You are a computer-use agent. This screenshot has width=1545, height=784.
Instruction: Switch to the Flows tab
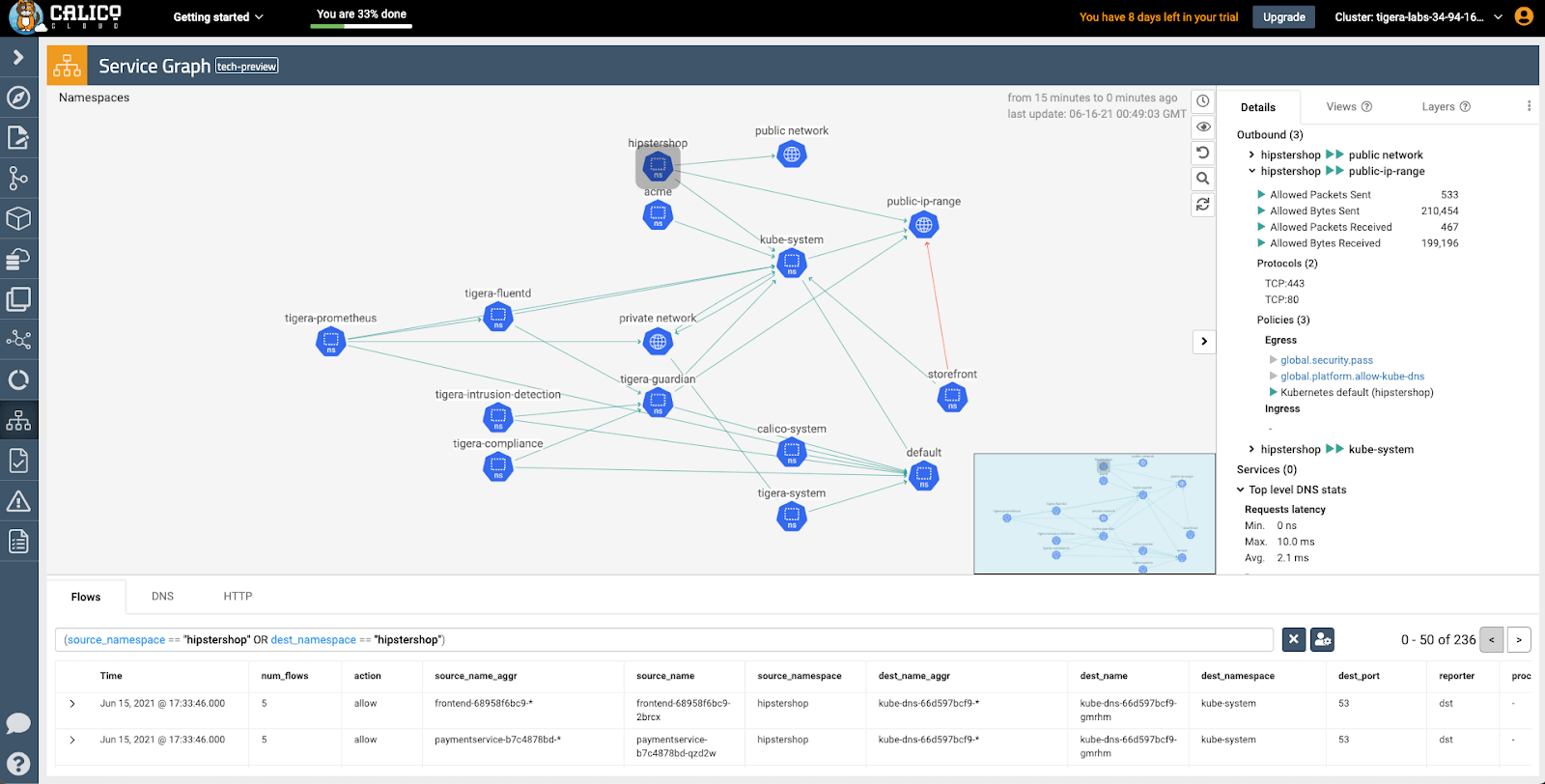point(86,597)
